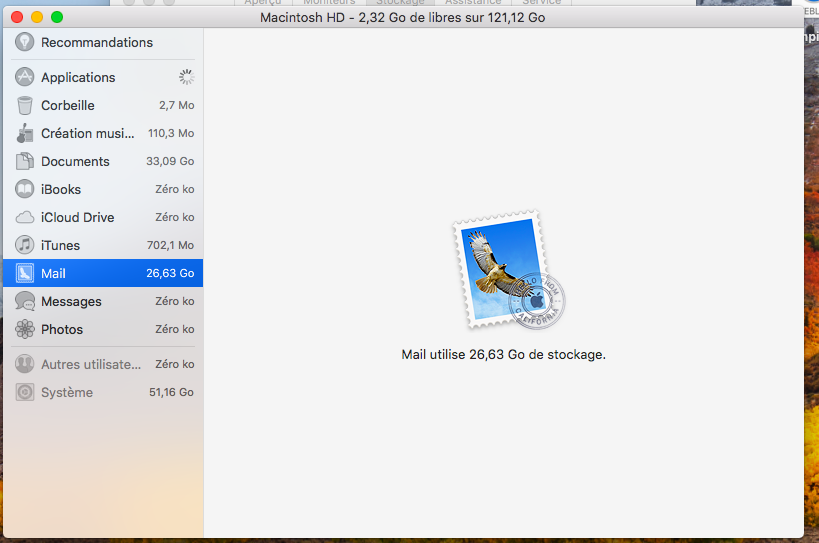Open the iCloud Drive category
The height and width of the screenshot is (543, 819).
(103, 217)
